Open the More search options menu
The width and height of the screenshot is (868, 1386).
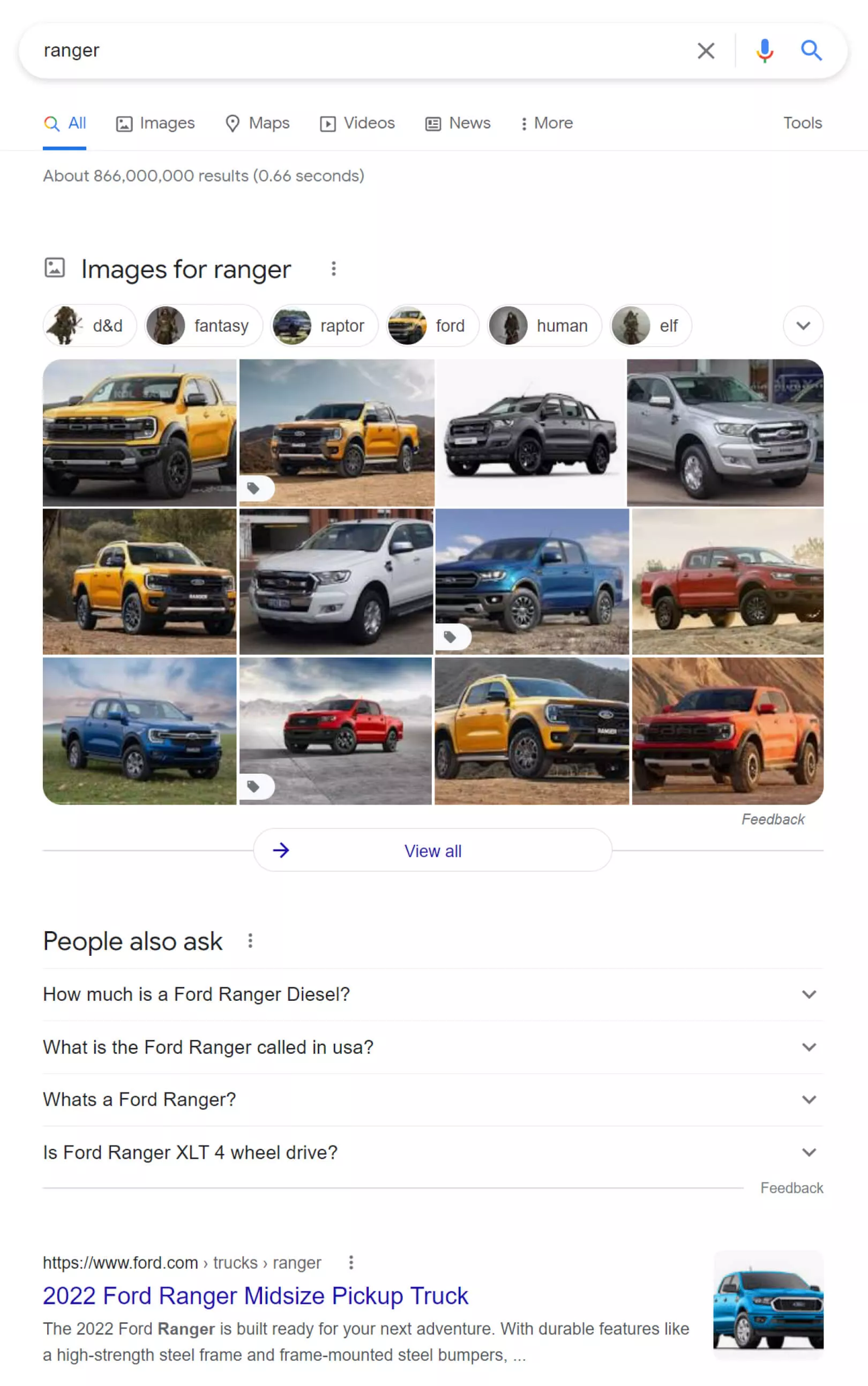pos(547,123)
